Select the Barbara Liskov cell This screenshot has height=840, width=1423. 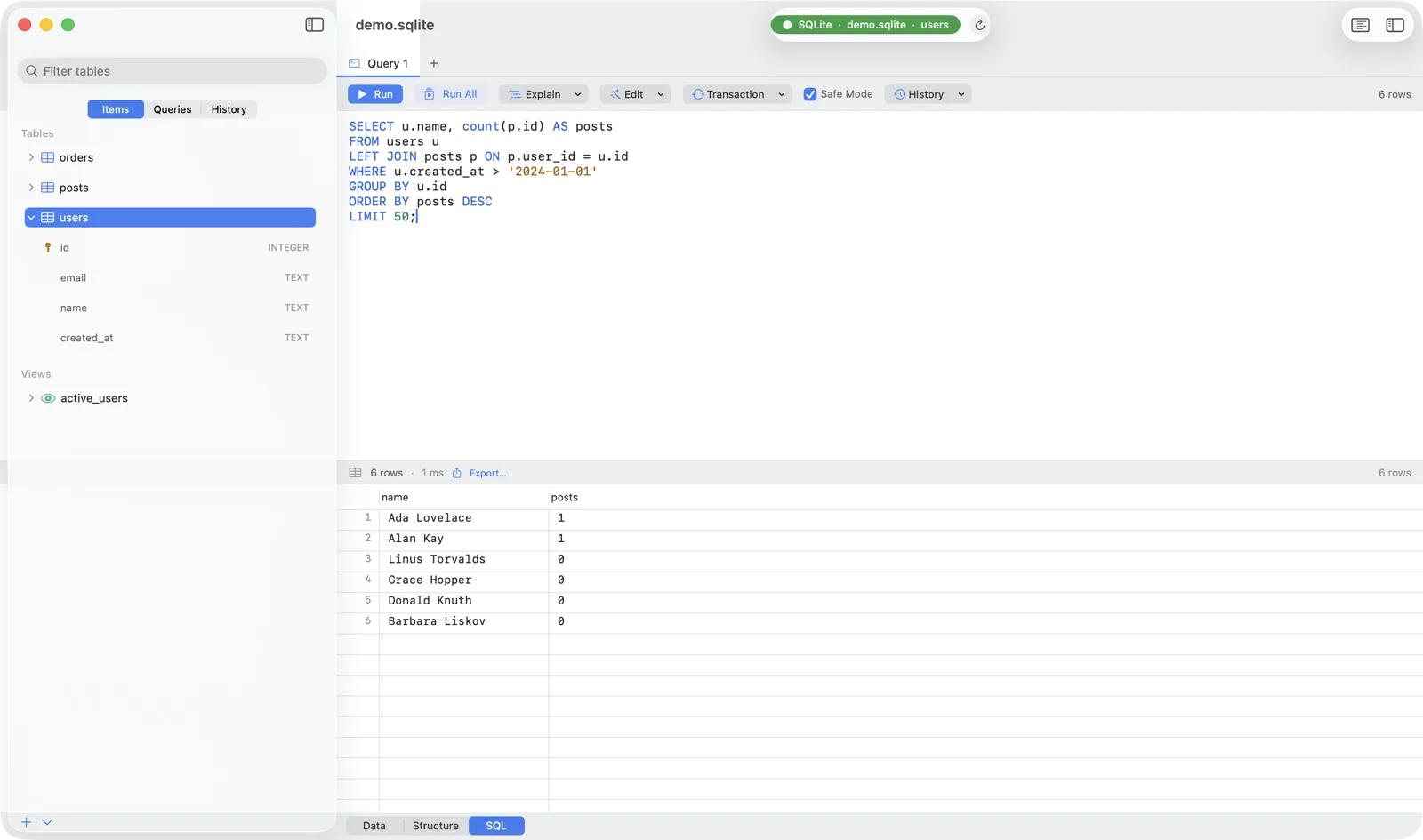(463, 621)
